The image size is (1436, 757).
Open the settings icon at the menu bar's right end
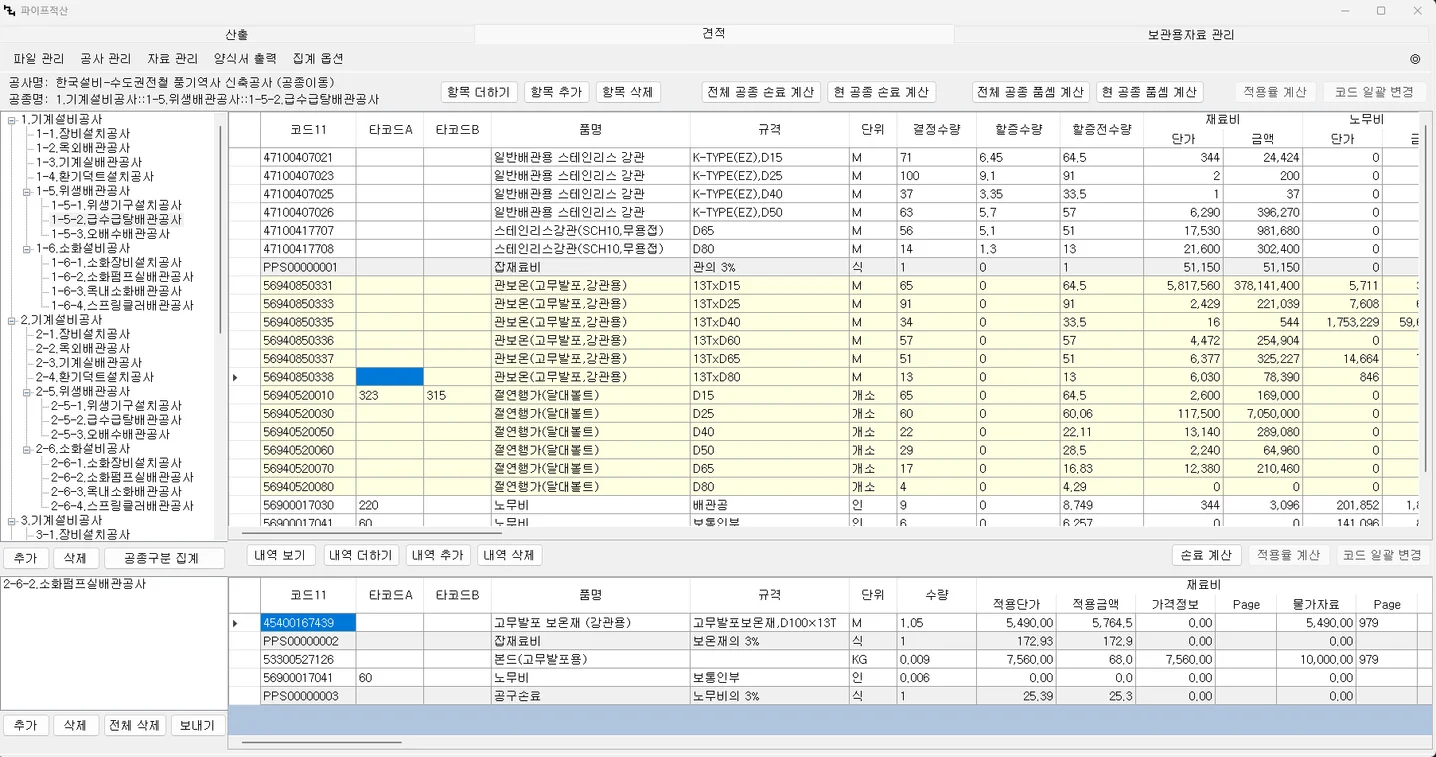[x=1414, y=59]
